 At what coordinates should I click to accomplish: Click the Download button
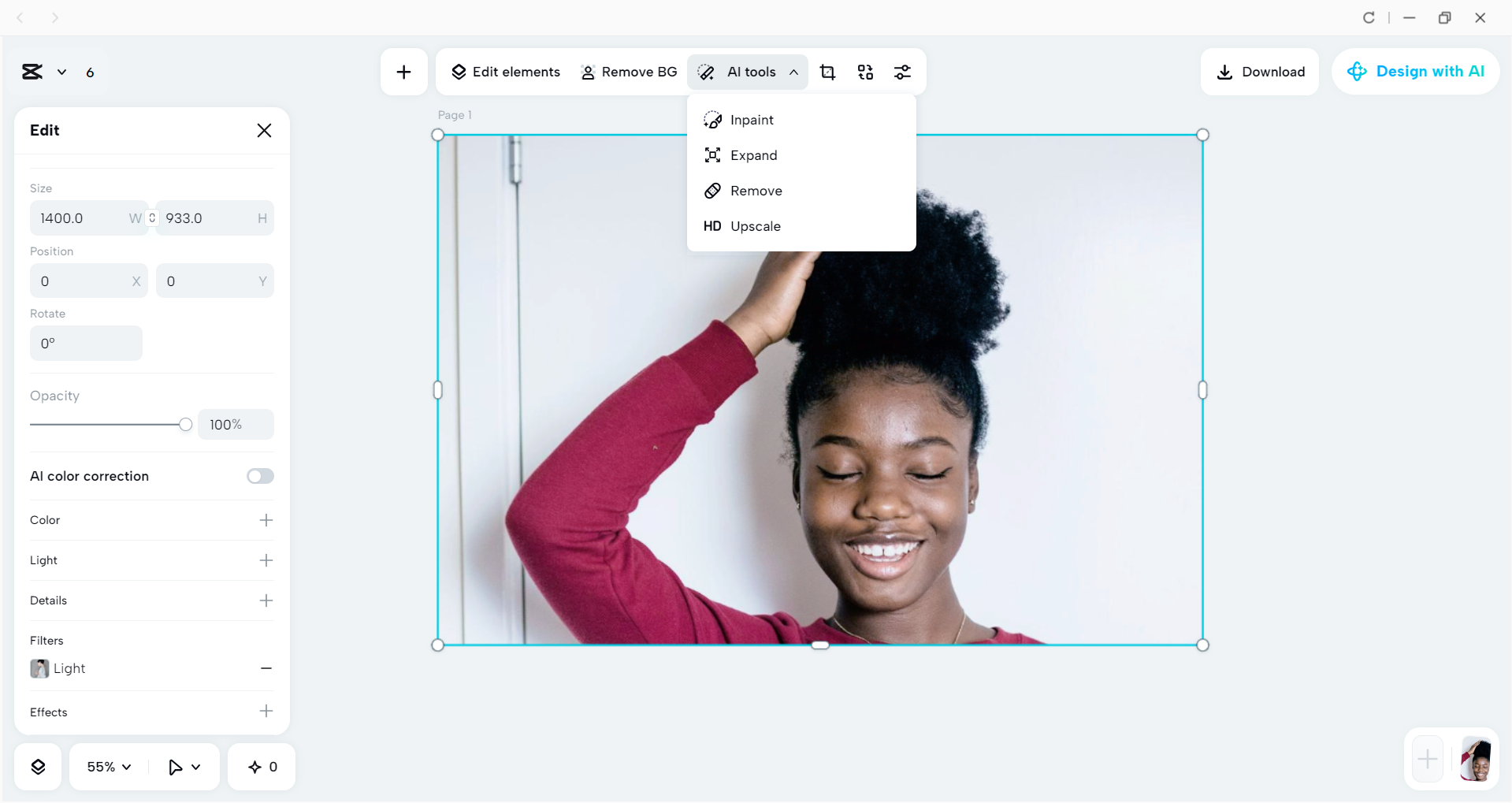[x=1259, y=72]
